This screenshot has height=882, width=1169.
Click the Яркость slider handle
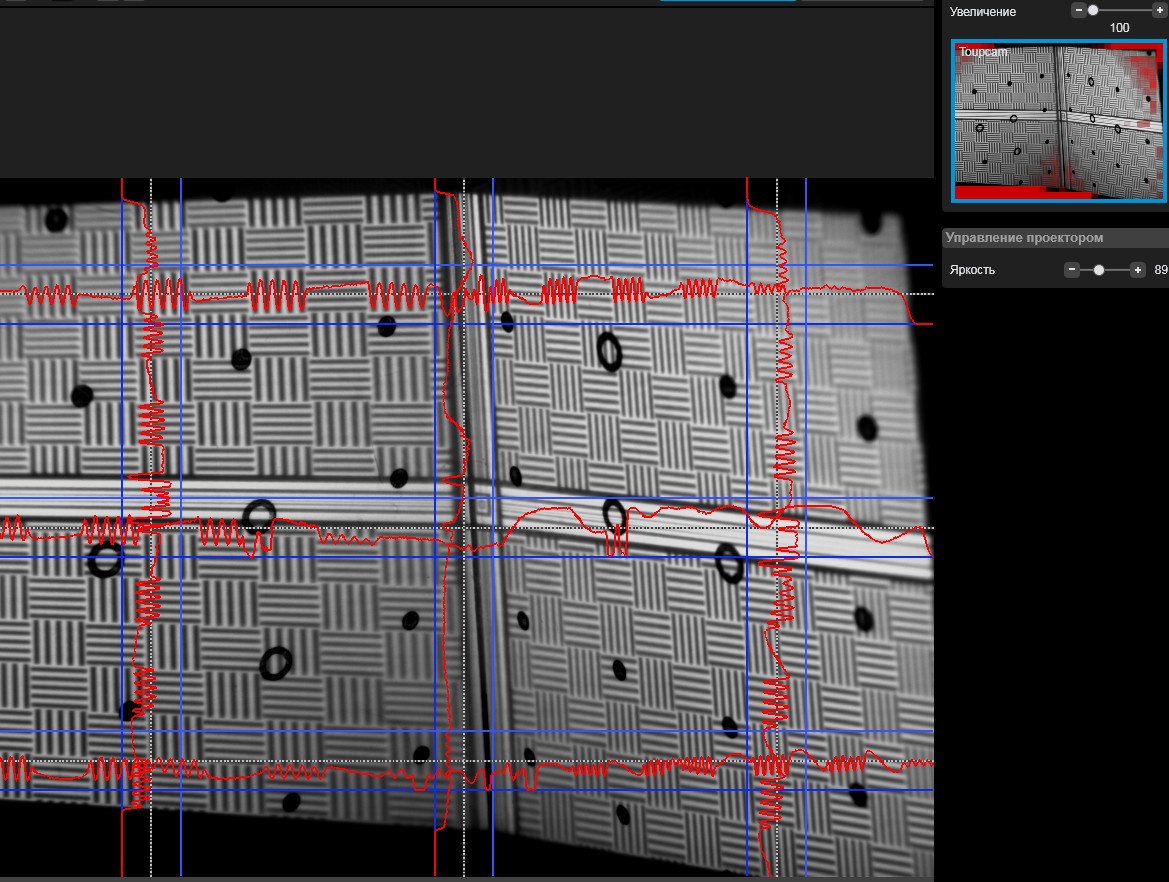[x=1099, y=270]
